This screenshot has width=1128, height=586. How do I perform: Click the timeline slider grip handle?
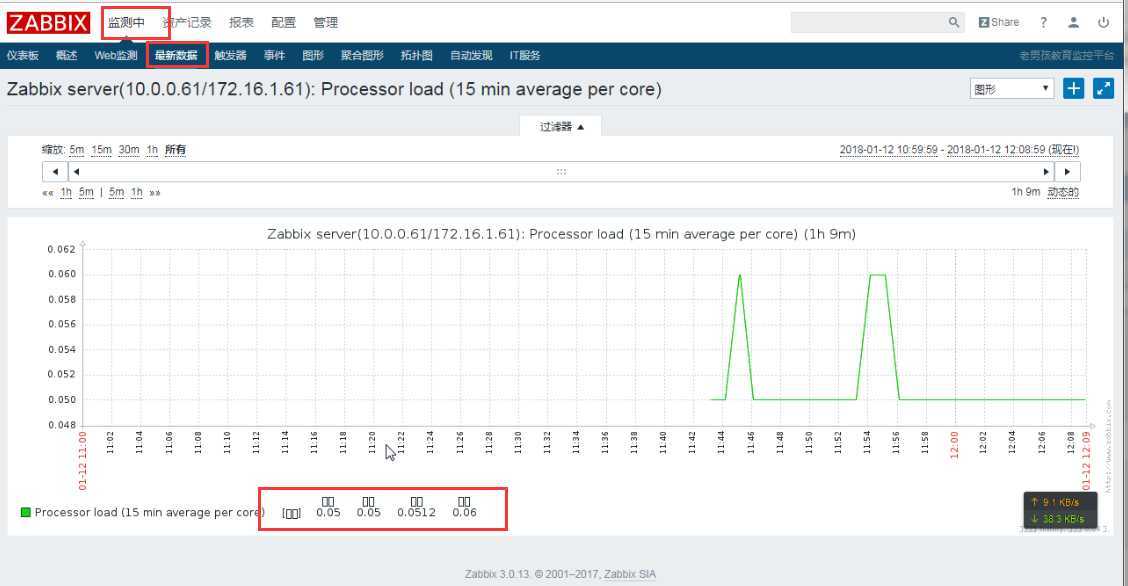(561, 172)
